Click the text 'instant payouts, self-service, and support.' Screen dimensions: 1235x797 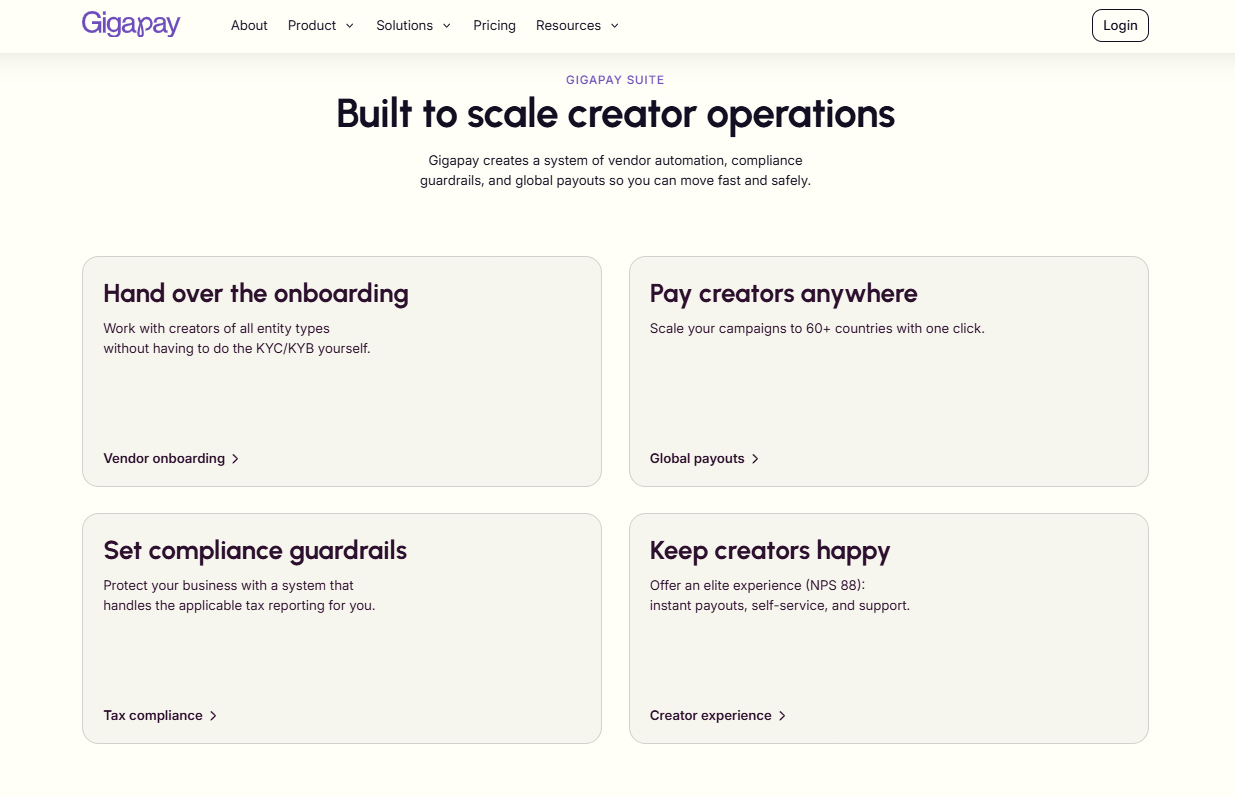pos(780,605)
